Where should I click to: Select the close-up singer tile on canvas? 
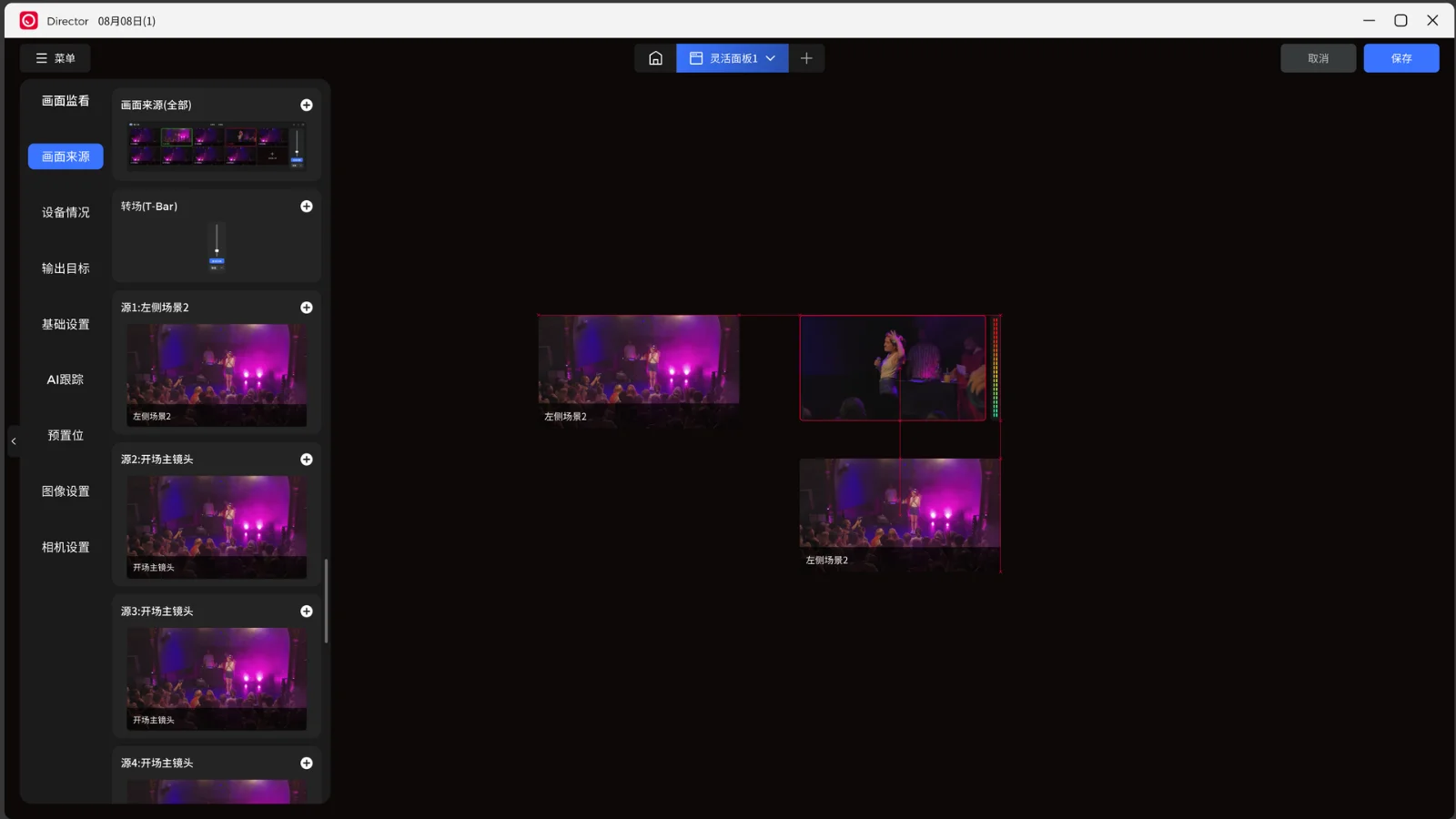click(892, 368)
